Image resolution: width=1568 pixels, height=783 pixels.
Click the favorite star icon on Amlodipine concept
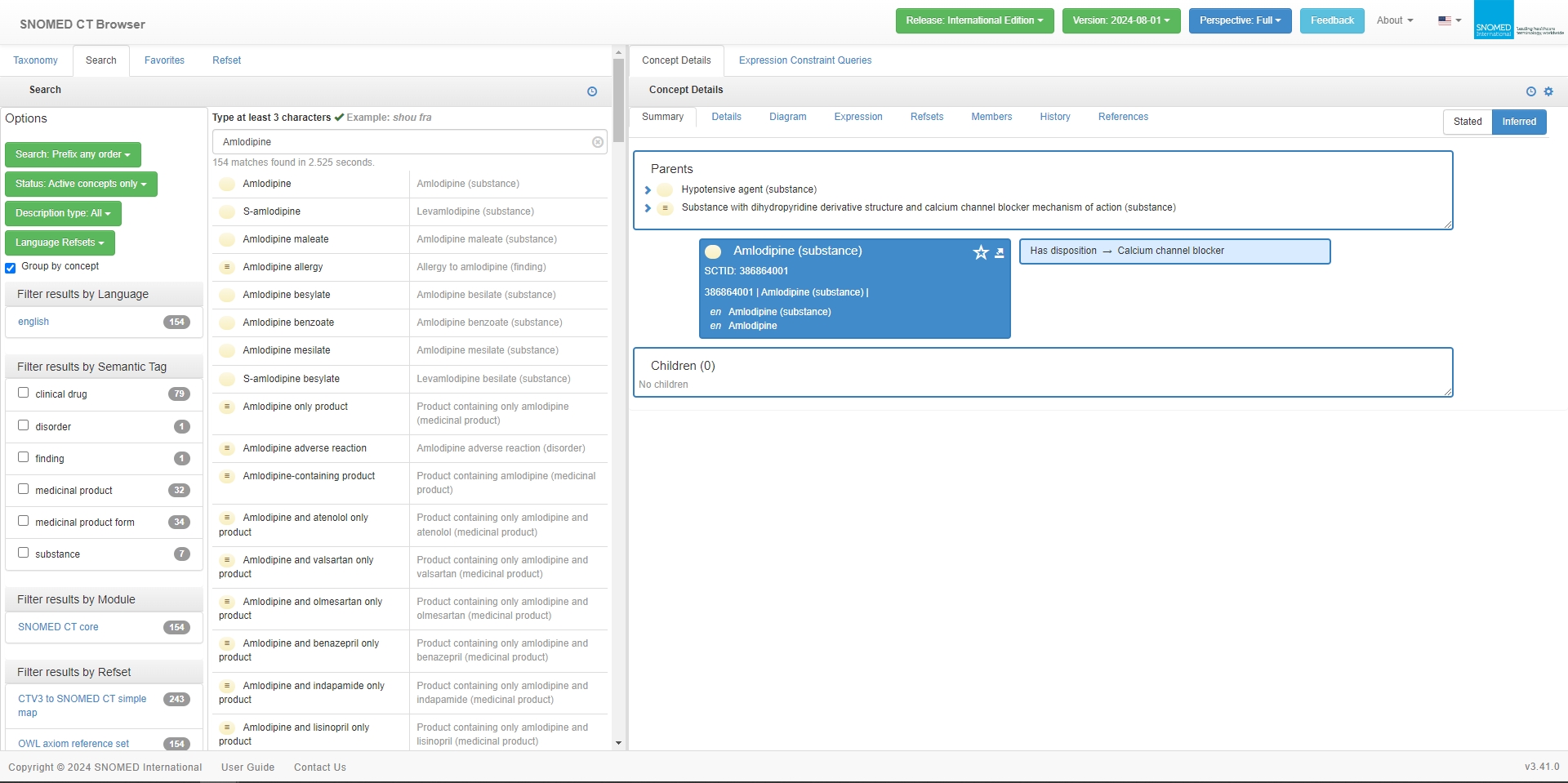981,252
